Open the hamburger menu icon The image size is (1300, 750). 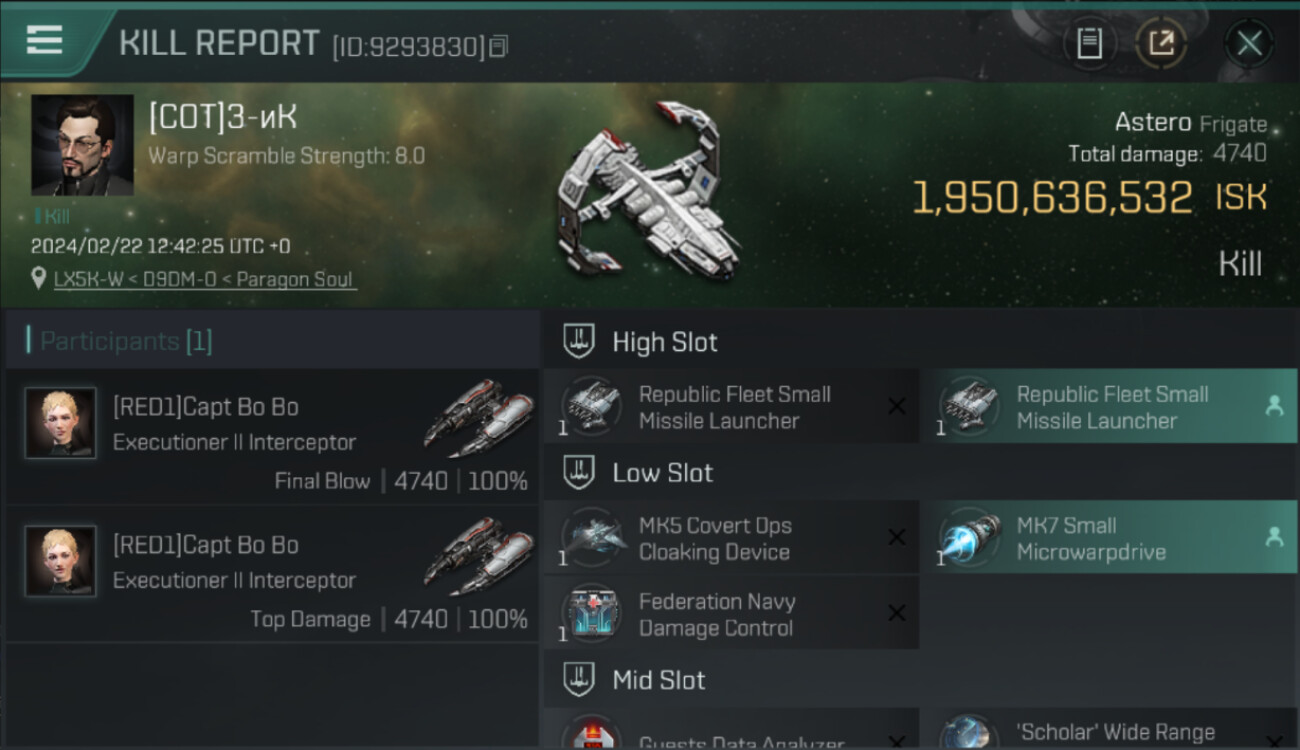click(x=44, y=40)
